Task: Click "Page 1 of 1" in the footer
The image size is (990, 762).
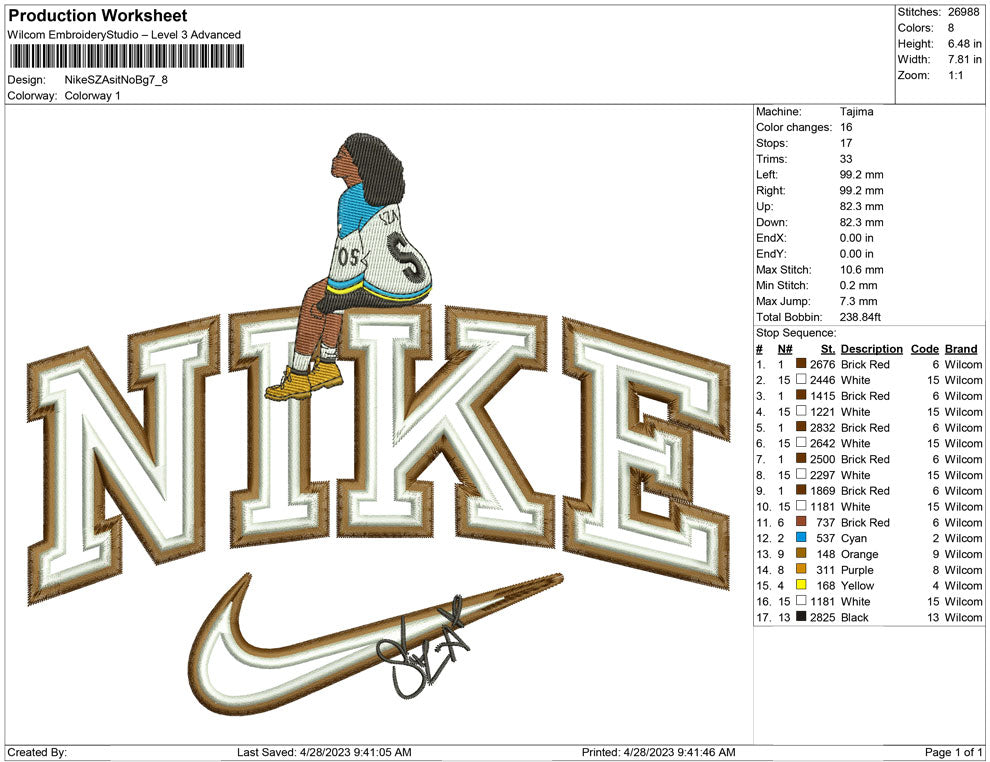Action: coord(953,752)
